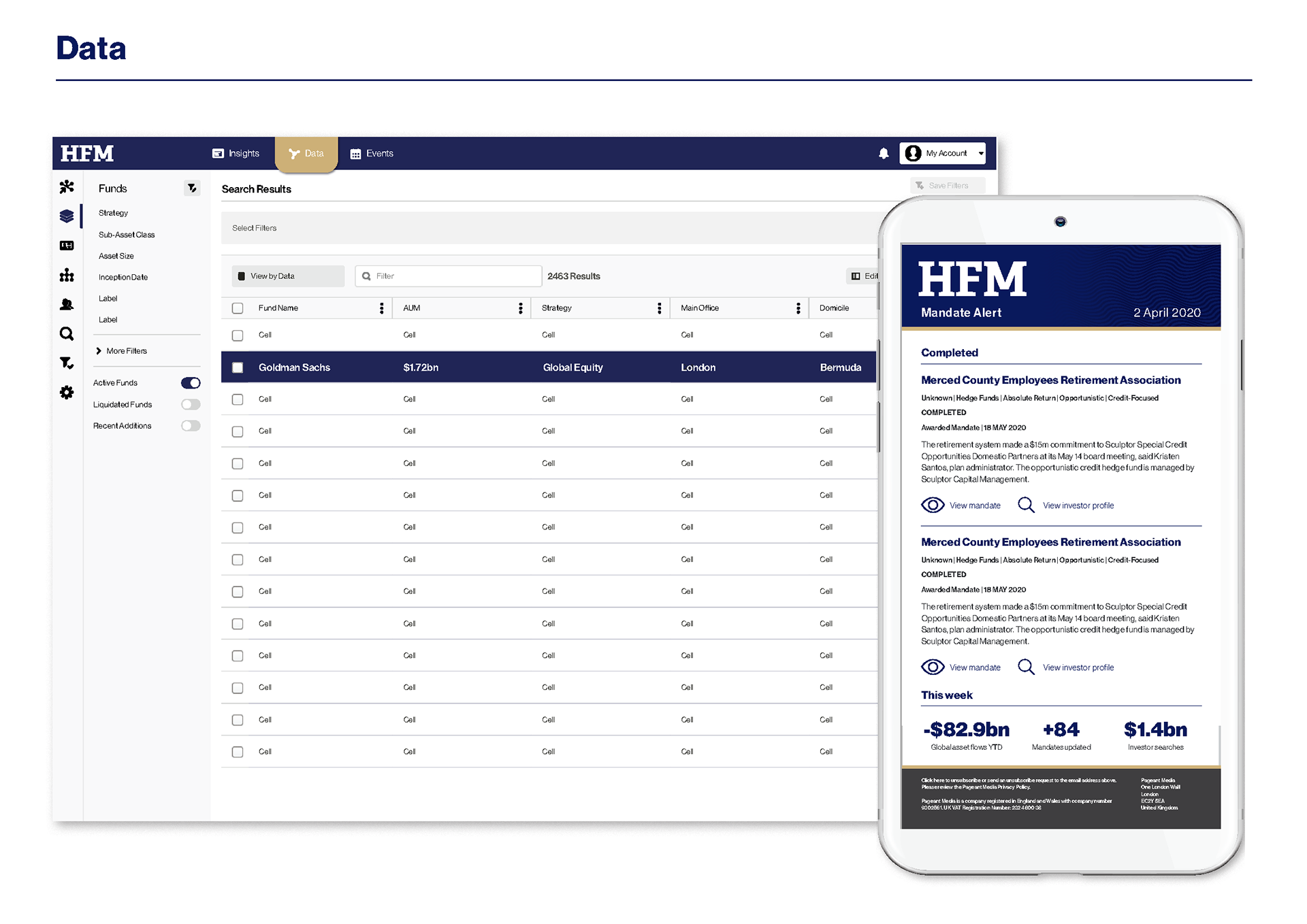Click the filter funnel button beside Funds

pos(192,188)
